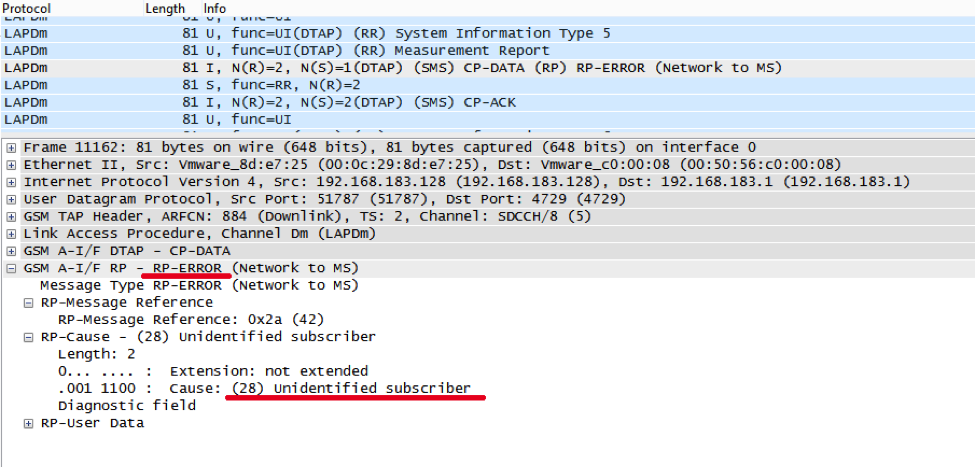Collapse the RP-Cause subtree
975x468 pixels.
28,337
